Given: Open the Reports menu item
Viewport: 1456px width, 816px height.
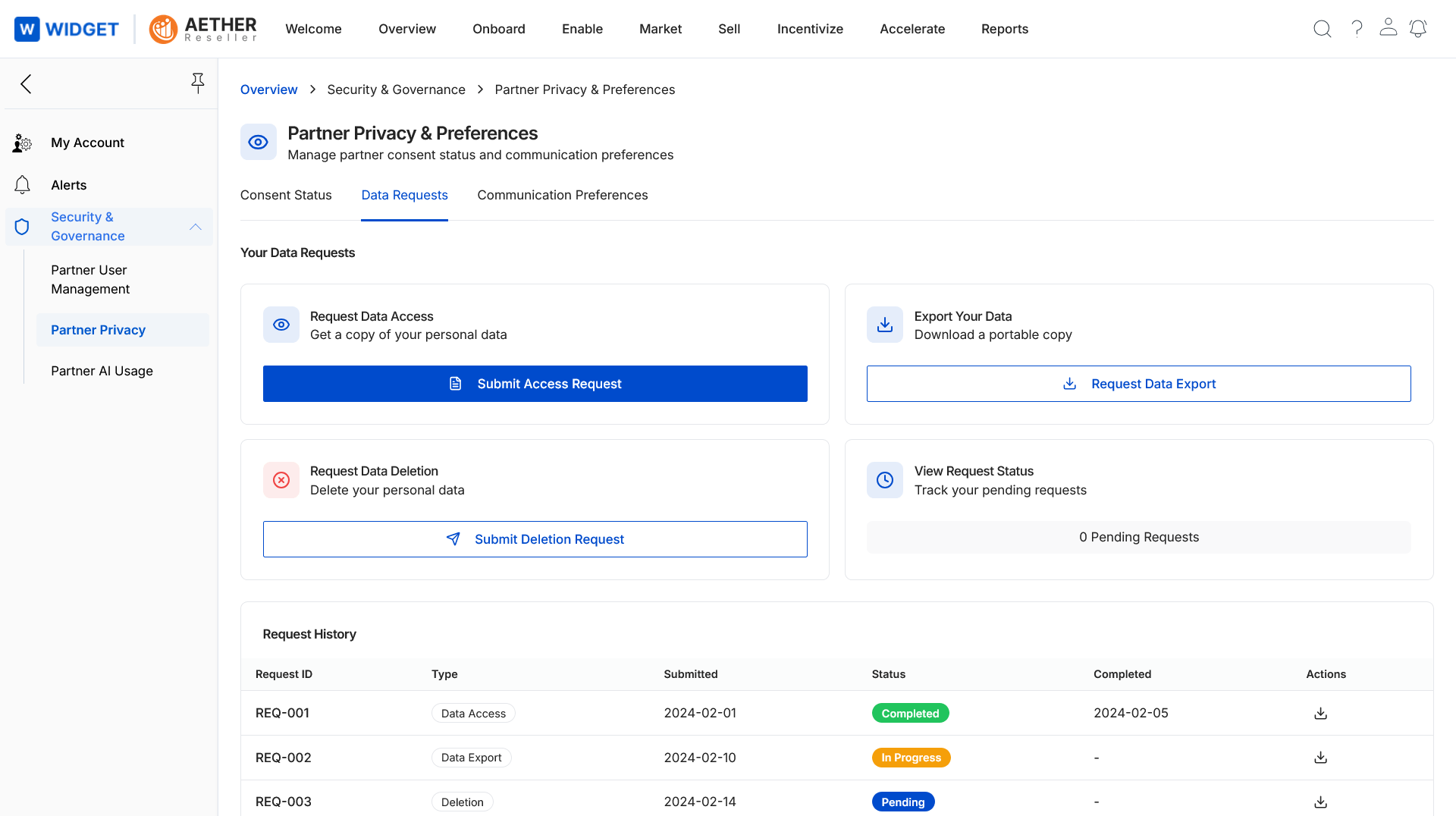Looking at the screenshot, I should [1005, 29].
